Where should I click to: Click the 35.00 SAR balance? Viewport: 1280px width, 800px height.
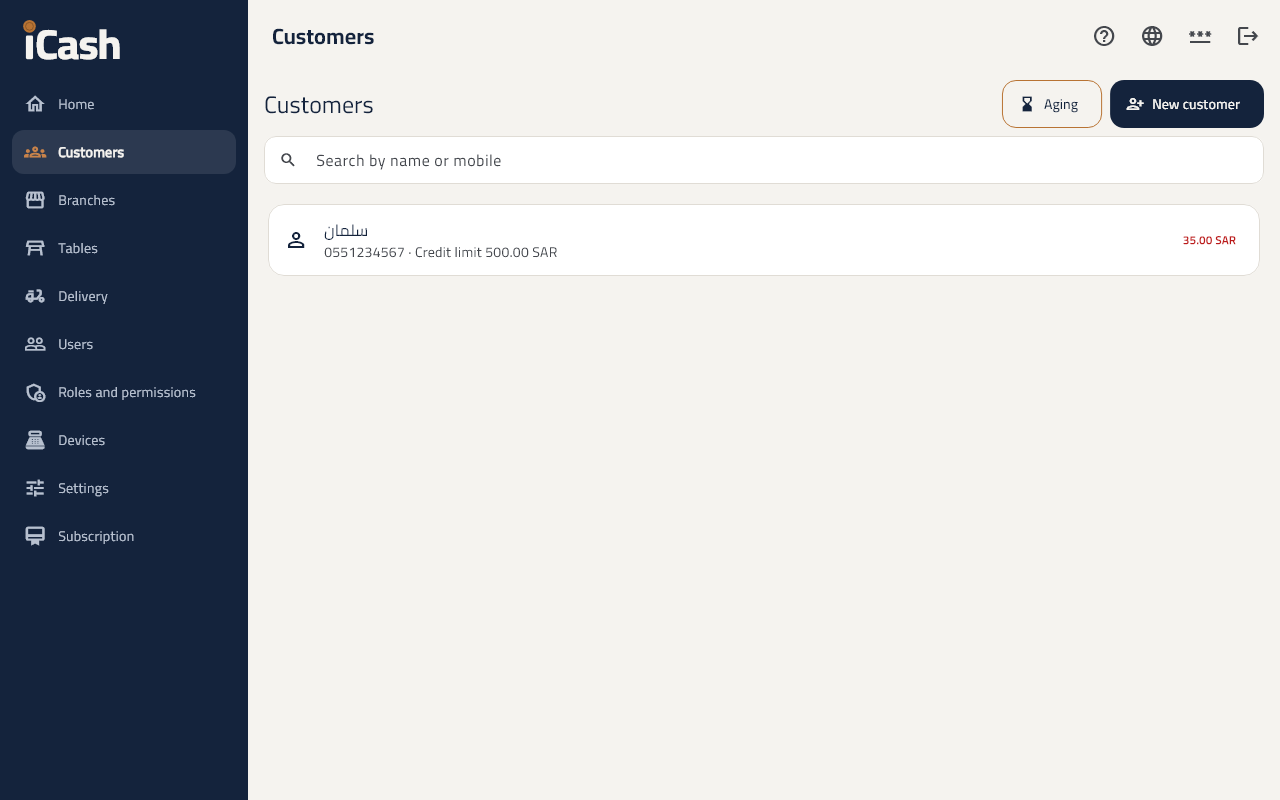click(x=1209, y=240)
